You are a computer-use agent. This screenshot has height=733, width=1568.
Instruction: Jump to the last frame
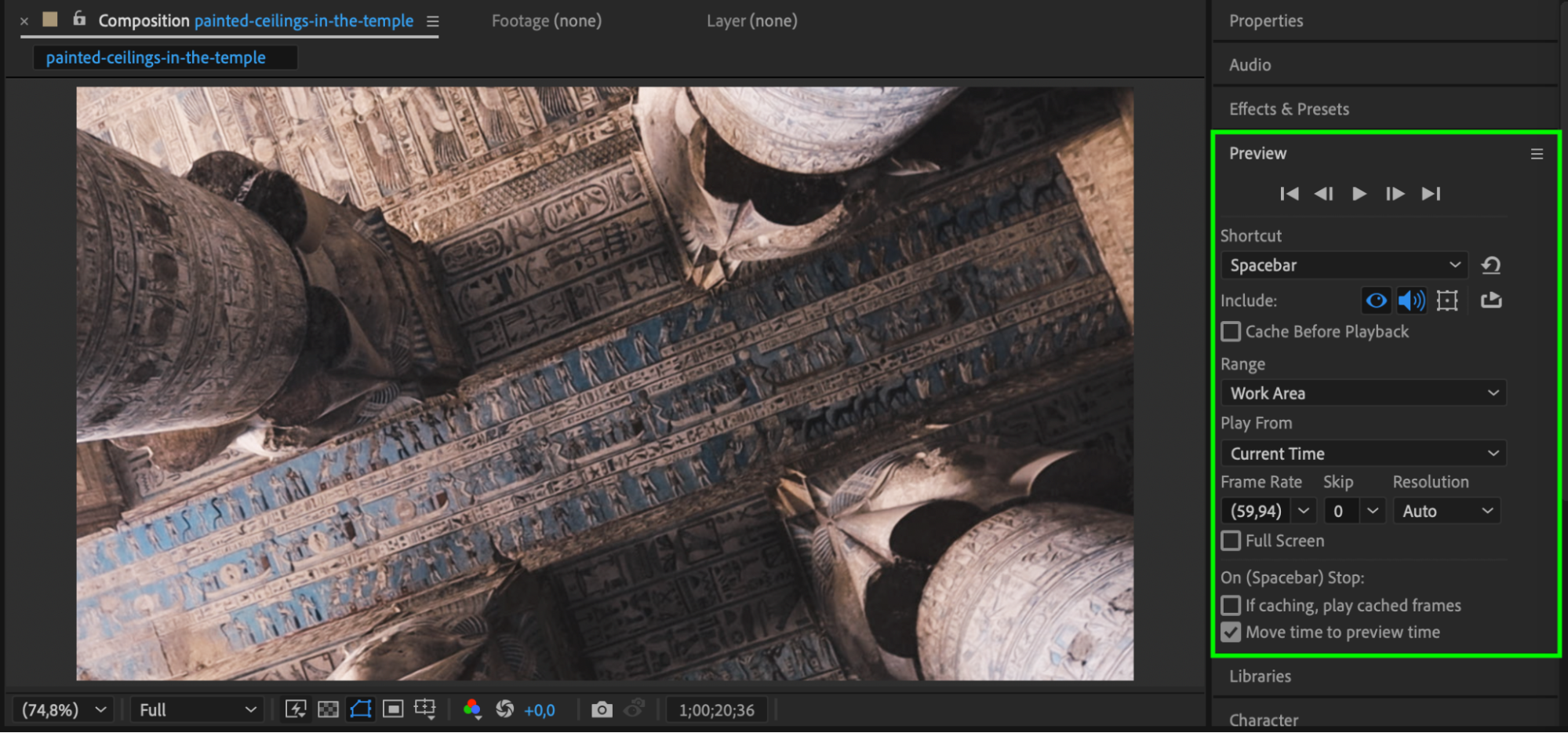point(1431,194)
